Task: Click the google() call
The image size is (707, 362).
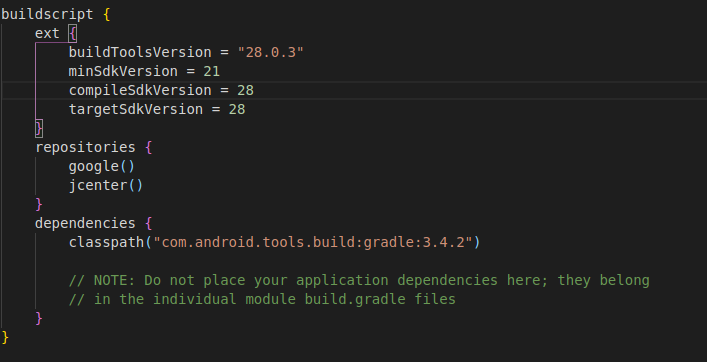Action: 102,166
